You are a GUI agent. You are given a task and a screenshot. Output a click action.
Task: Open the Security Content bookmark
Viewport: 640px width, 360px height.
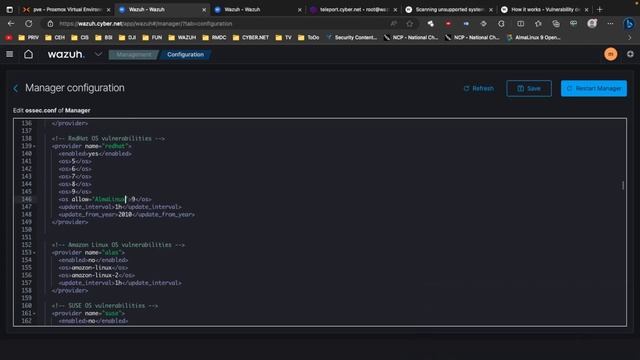point(352,38)
